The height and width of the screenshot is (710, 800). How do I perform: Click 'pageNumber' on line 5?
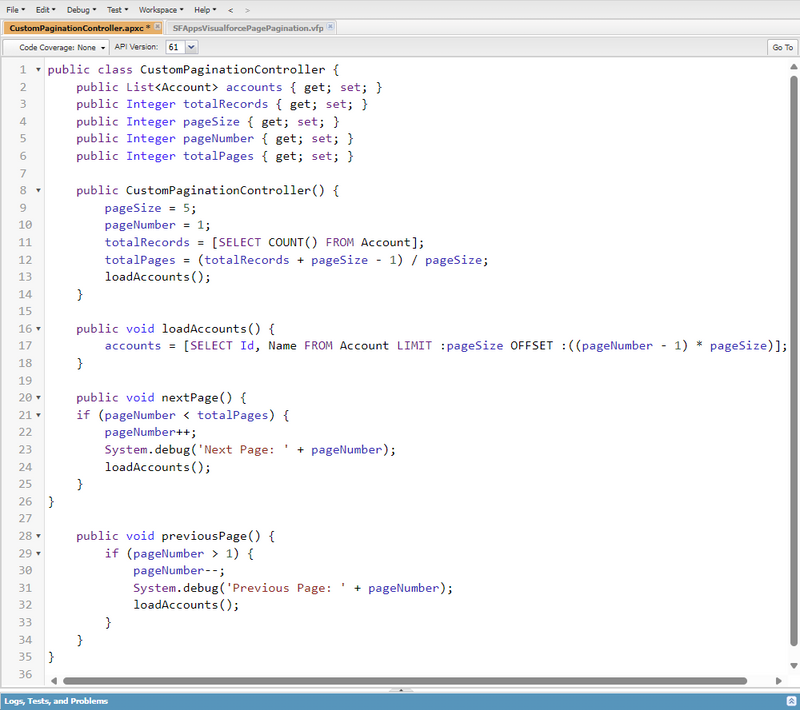pyautogui.click(x=218, y=138)
